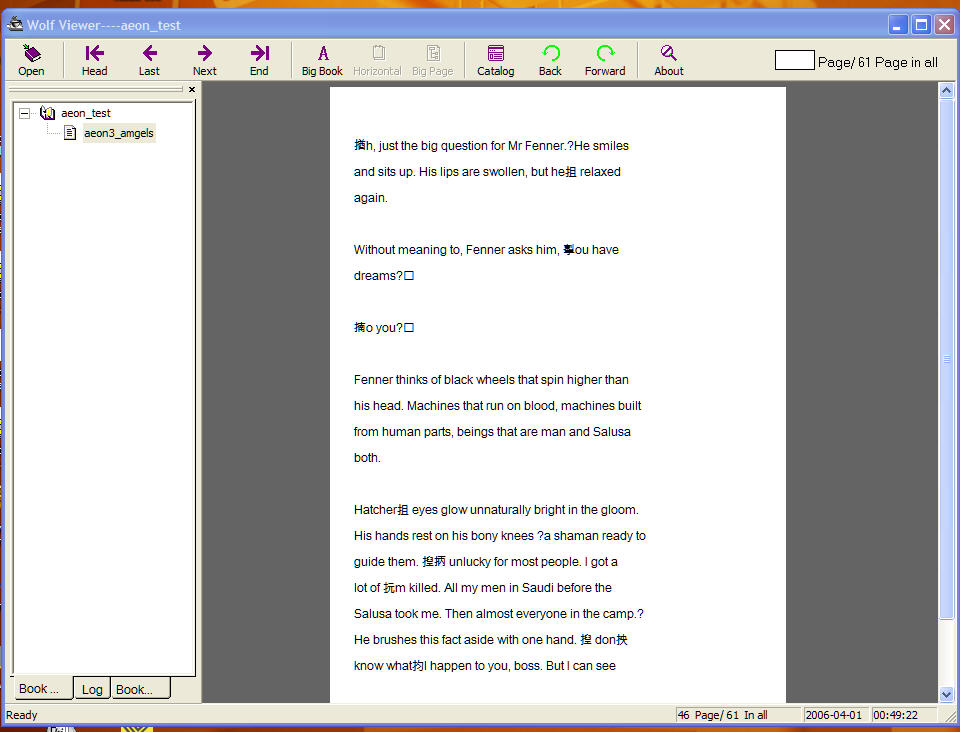Click the scrollbar down arrow

946,694
